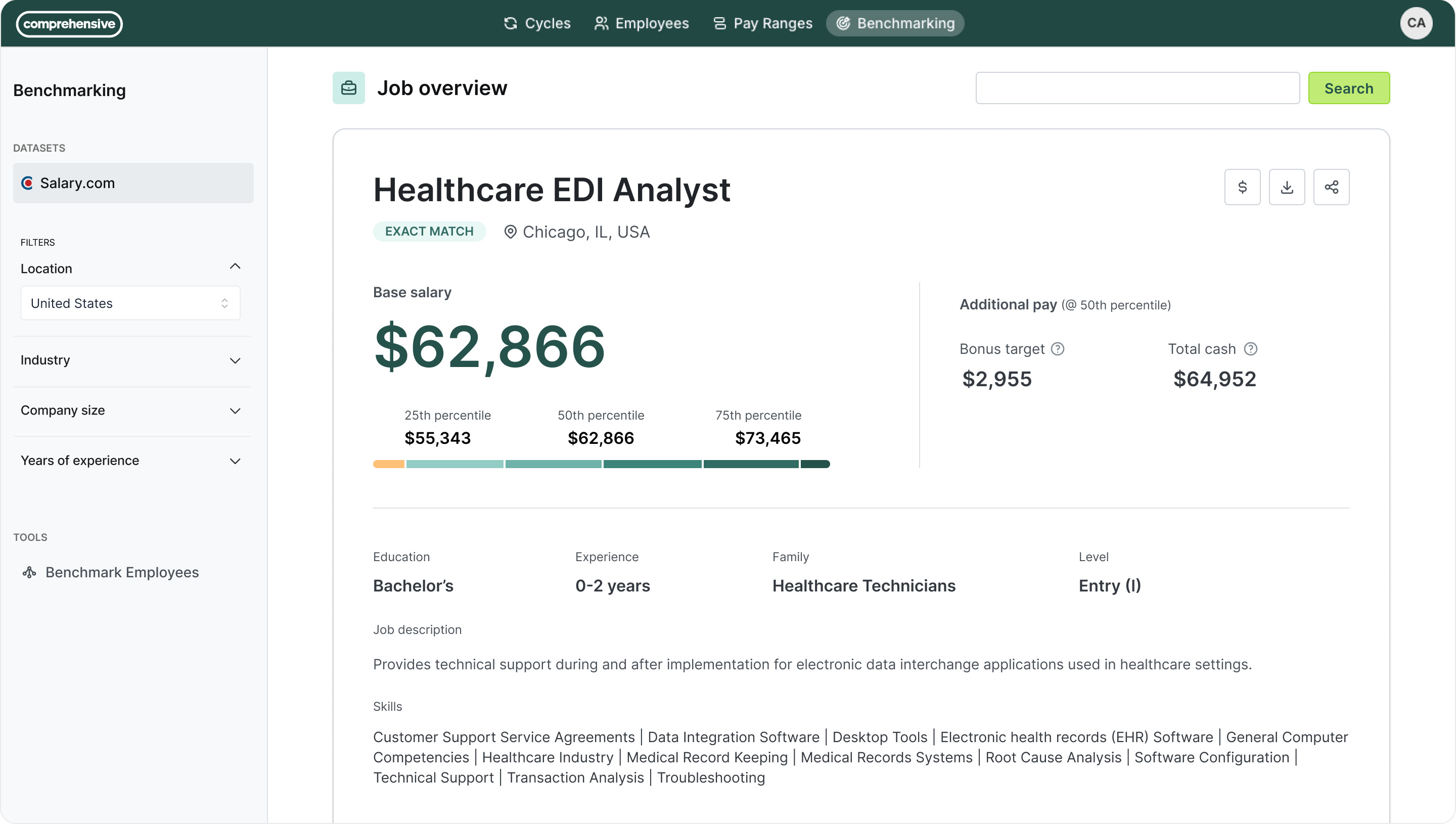This screenshot has width=1456, height=824.
Task: Click the CA profile avatar
Action: point(1417,23)
